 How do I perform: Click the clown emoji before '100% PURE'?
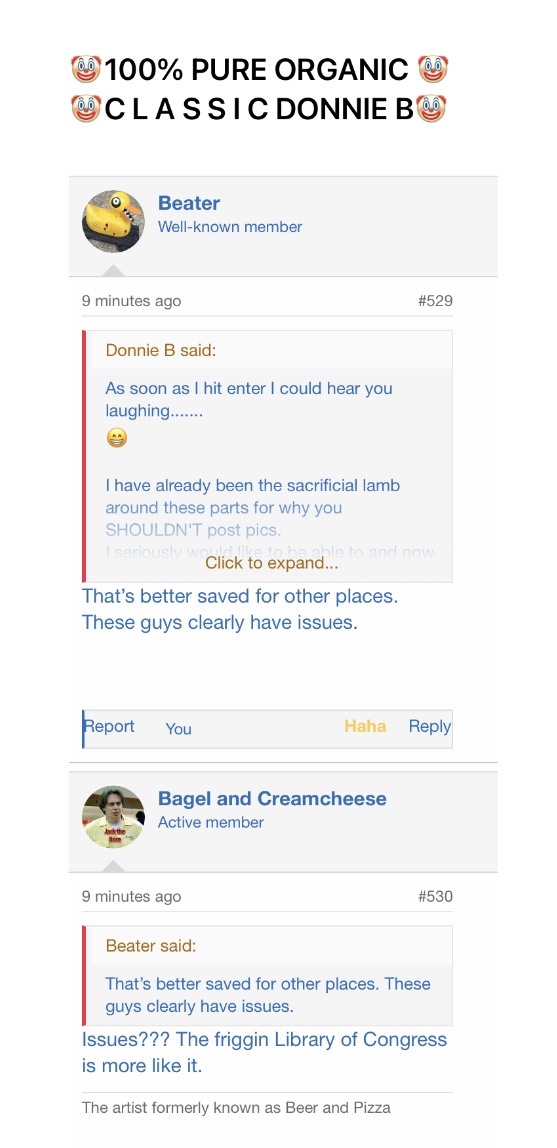pos(86,70)
